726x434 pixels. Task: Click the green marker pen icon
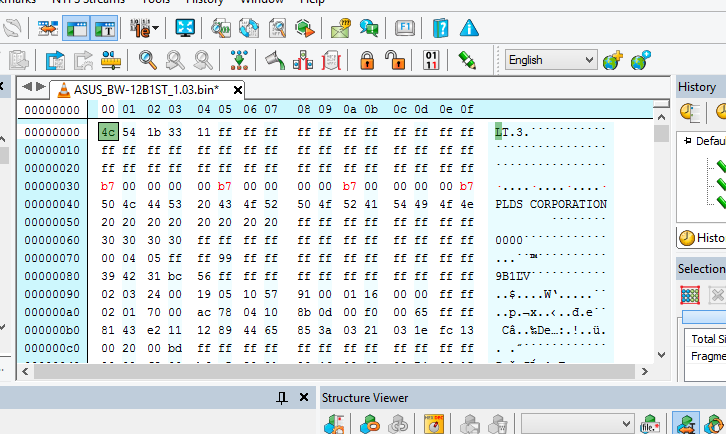467,60
